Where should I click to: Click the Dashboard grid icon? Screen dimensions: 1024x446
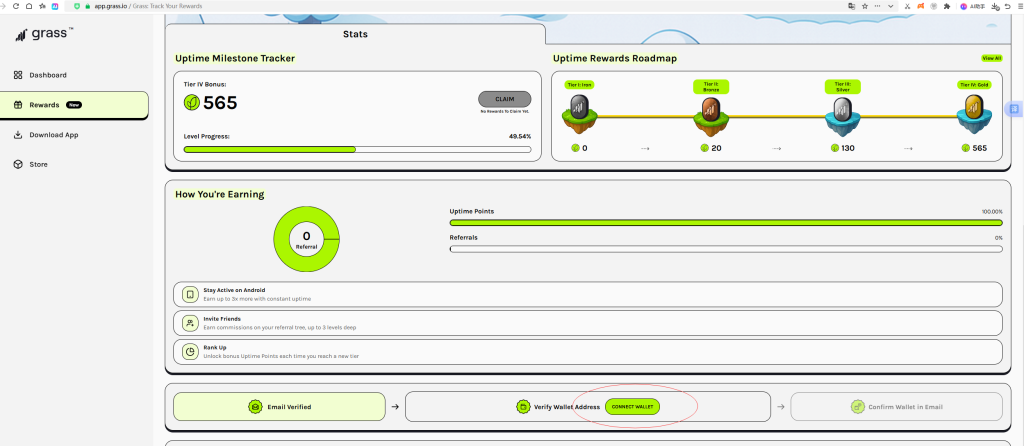click(18, 75)
